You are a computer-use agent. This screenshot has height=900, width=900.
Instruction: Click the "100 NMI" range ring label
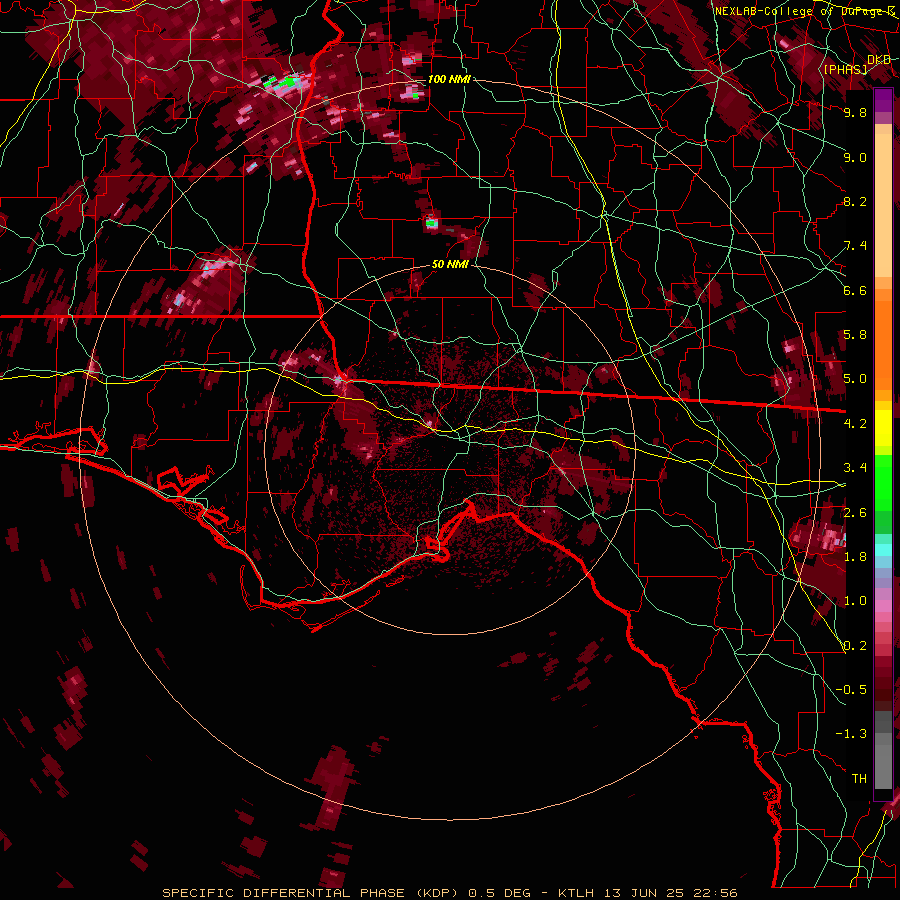pos(449,79)
